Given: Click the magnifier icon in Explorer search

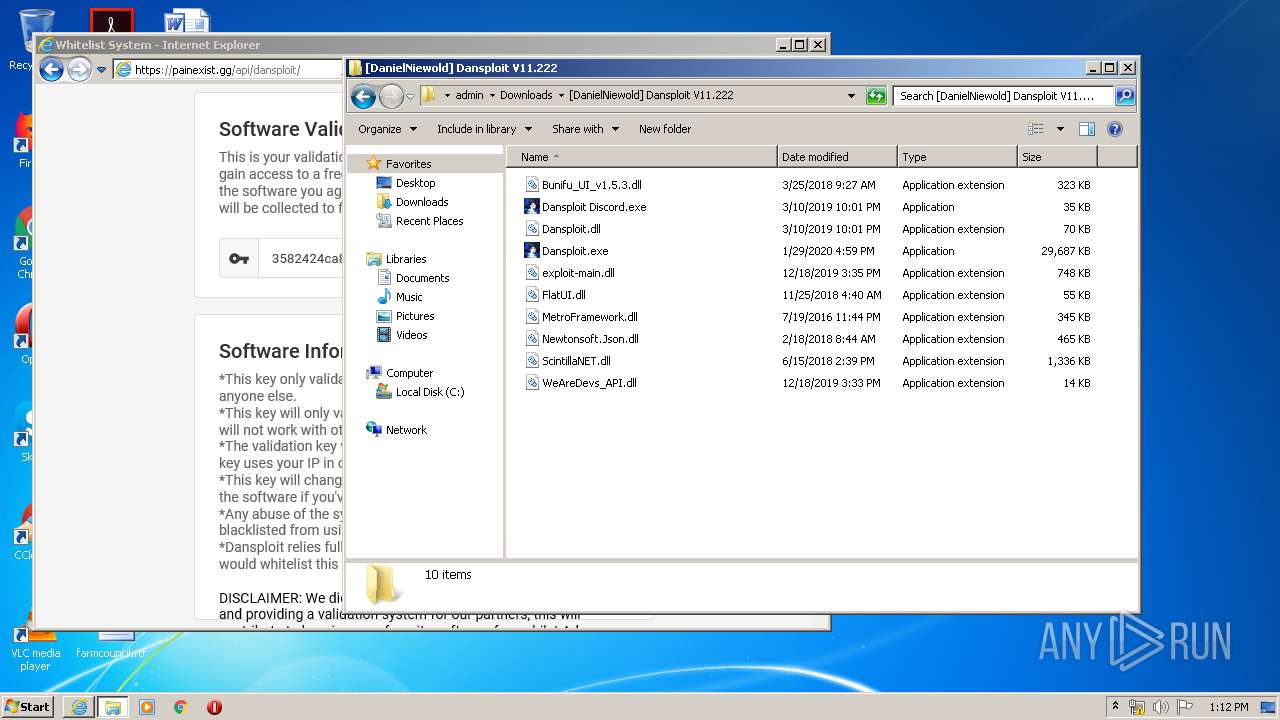Looking at the screenshot, I should pyautogui.click(x=1125, y=96).
